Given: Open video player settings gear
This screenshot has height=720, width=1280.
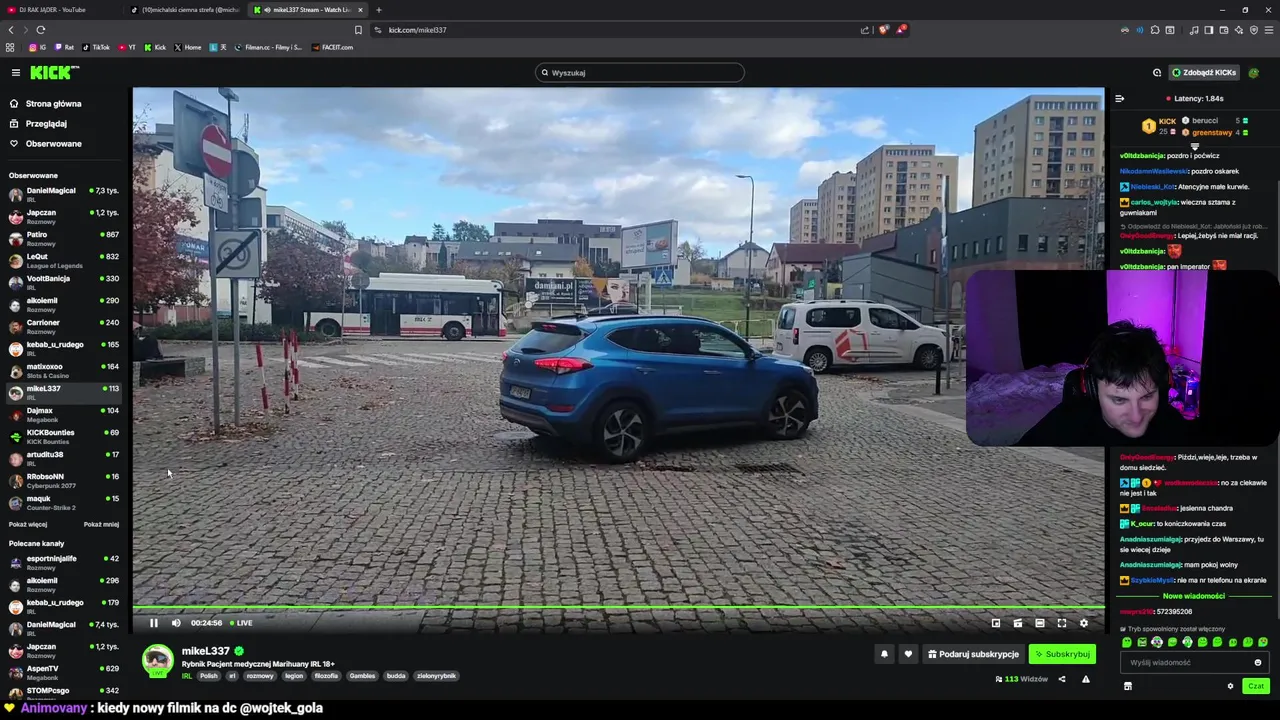Looking at the screenshot, I should [1084, 623].
